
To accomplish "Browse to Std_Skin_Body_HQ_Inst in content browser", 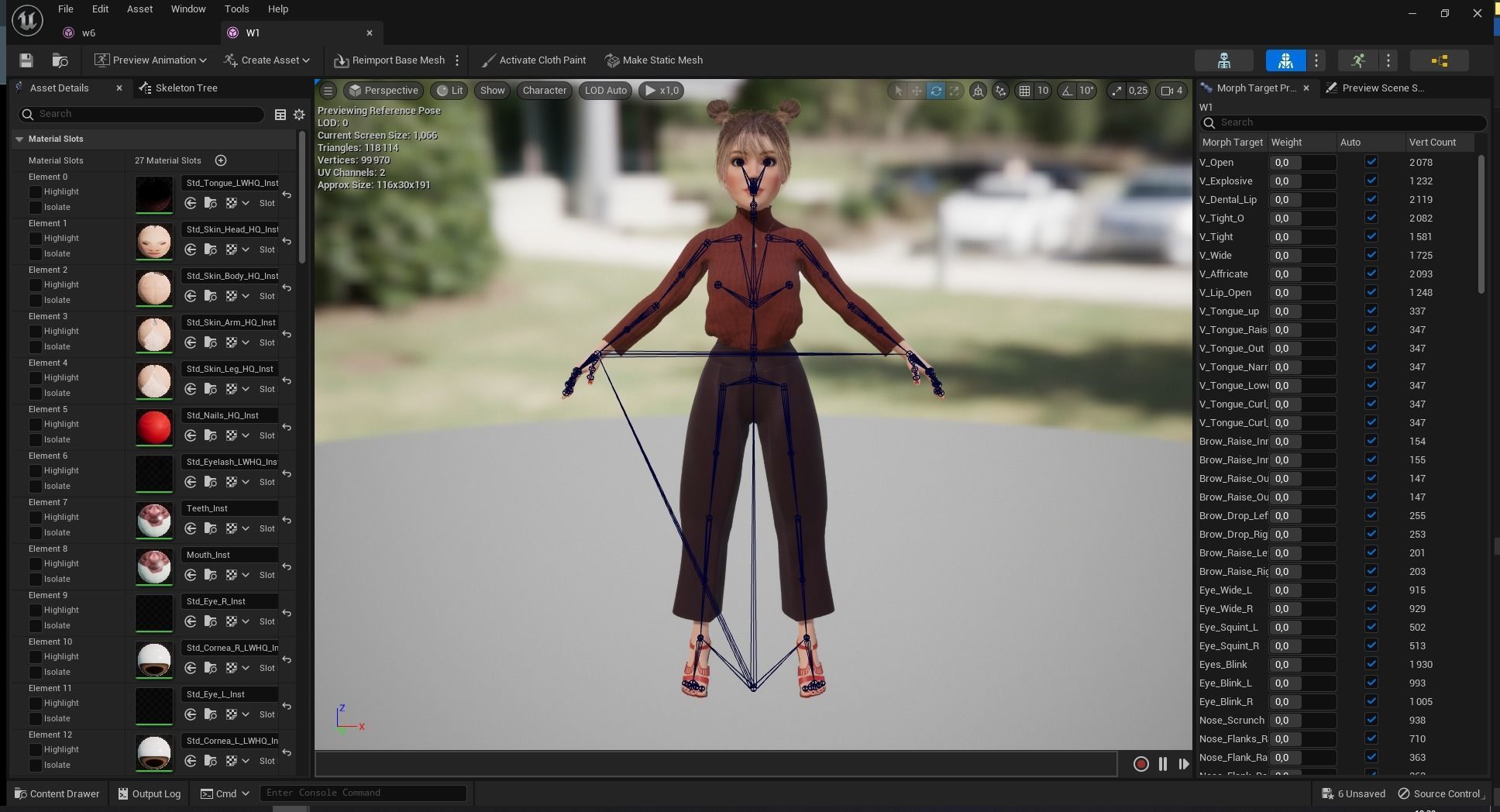I will tap(211, 296).
